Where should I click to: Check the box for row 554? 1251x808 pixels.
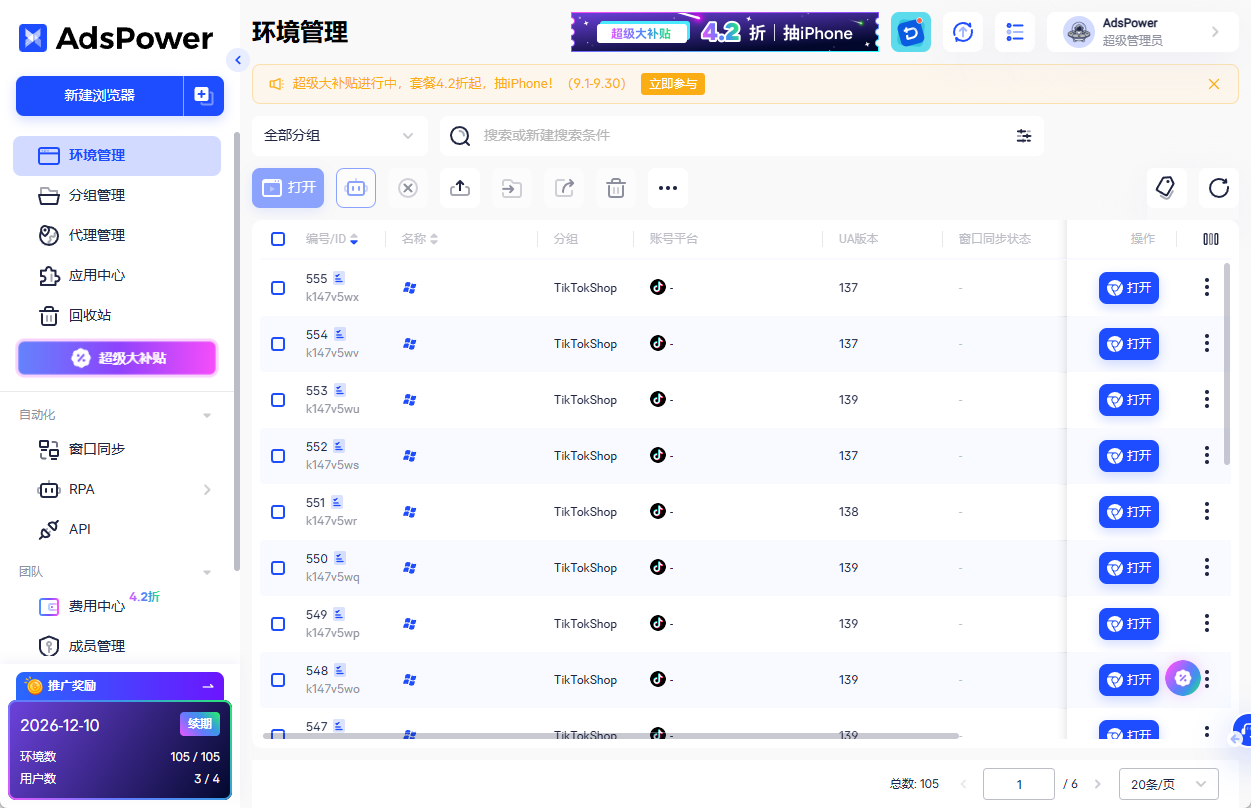click(278, 344)
